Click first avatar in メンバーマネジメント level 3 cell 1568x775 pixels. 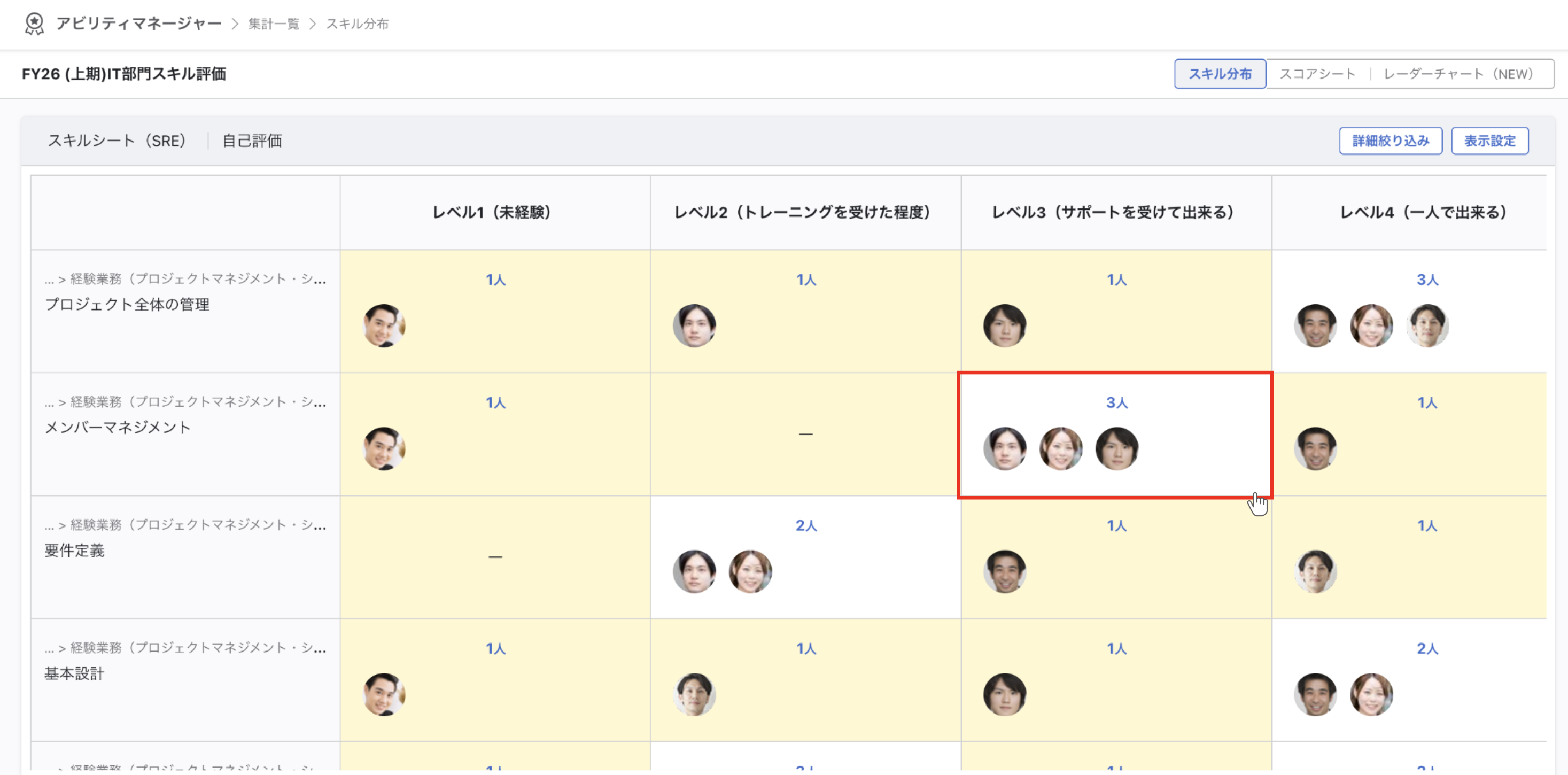tap(1005, 448)
